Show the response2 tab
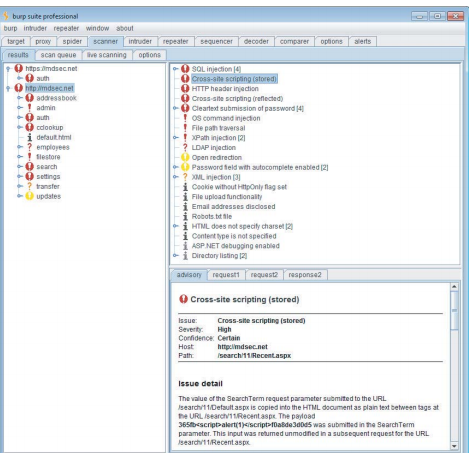470x453 pixels. pyautogui.click(x=305, y=275)
